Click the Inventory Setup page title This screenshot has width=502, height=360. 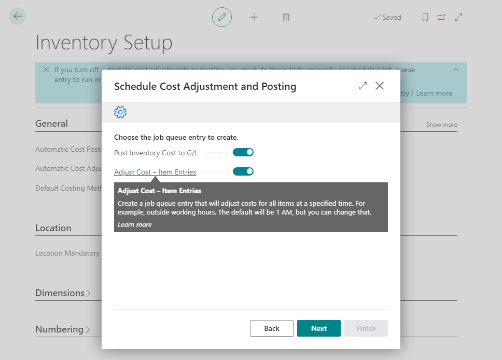click(x=104, y=43)
